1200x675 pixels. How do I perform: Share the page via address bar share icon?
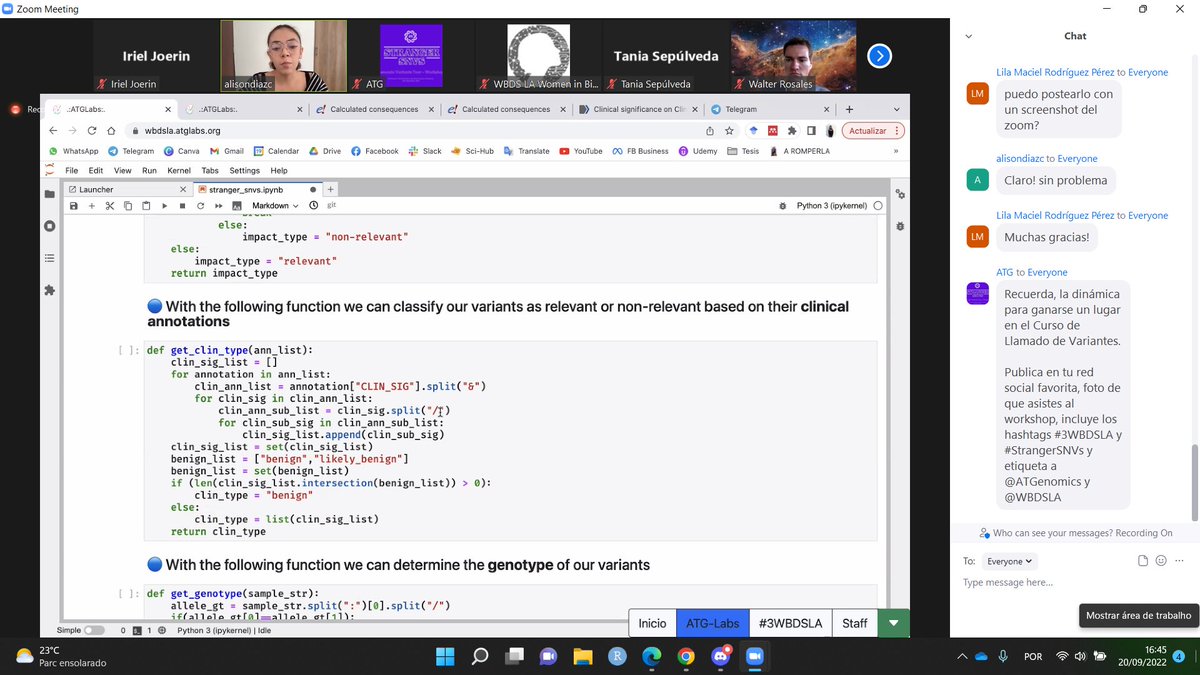point(710,130)
